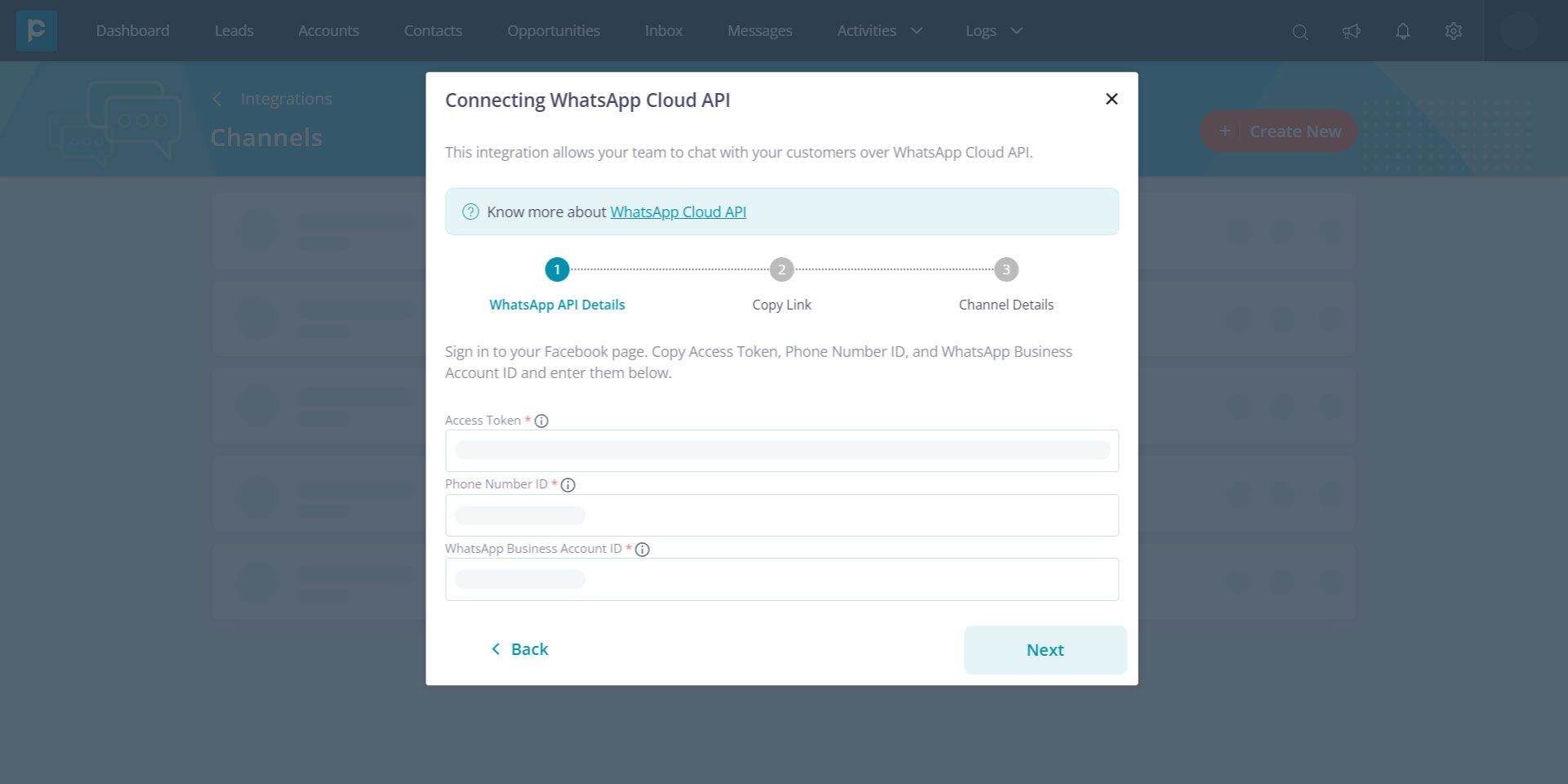Focus the Phone Number ID input field
The height and width of the screenshot is (784, 1568).
click(782, 515)
